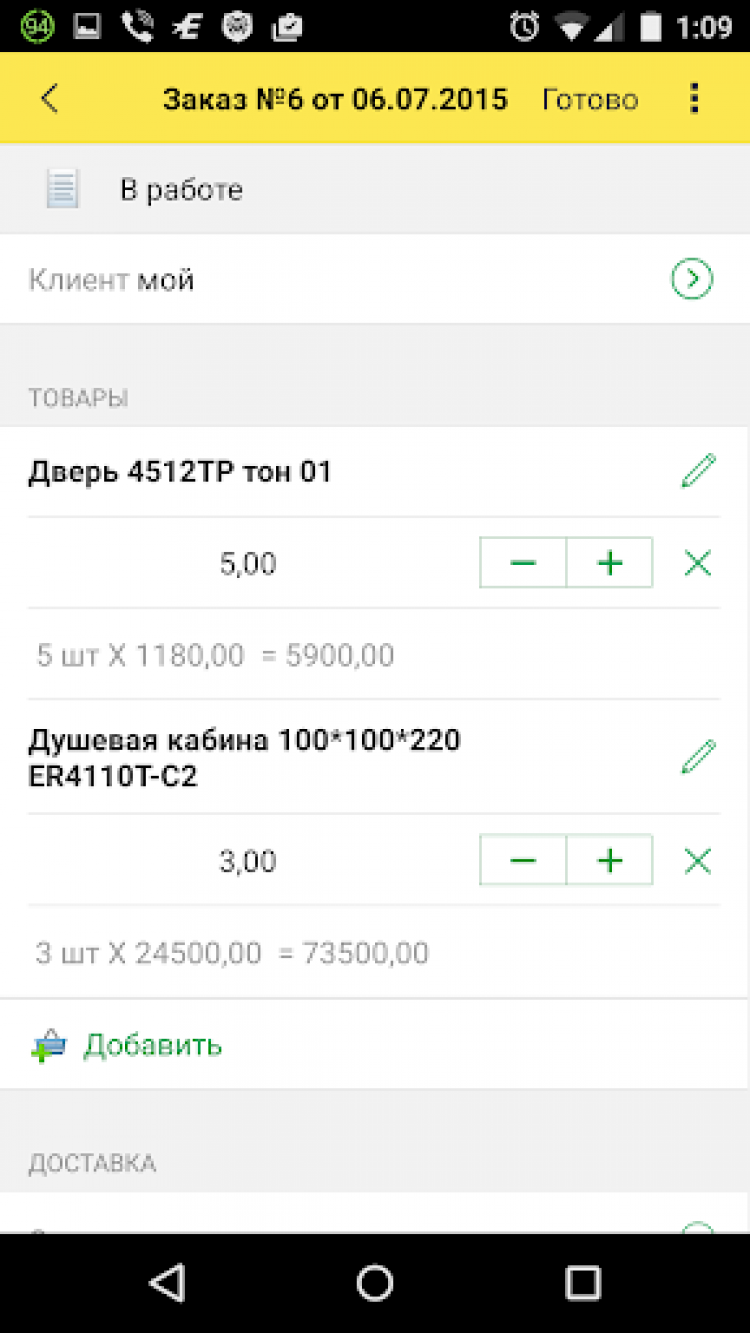Decrease quantity of Душевая кабина
This screenshot has width=750, height=1333.
tap(523, 861)
